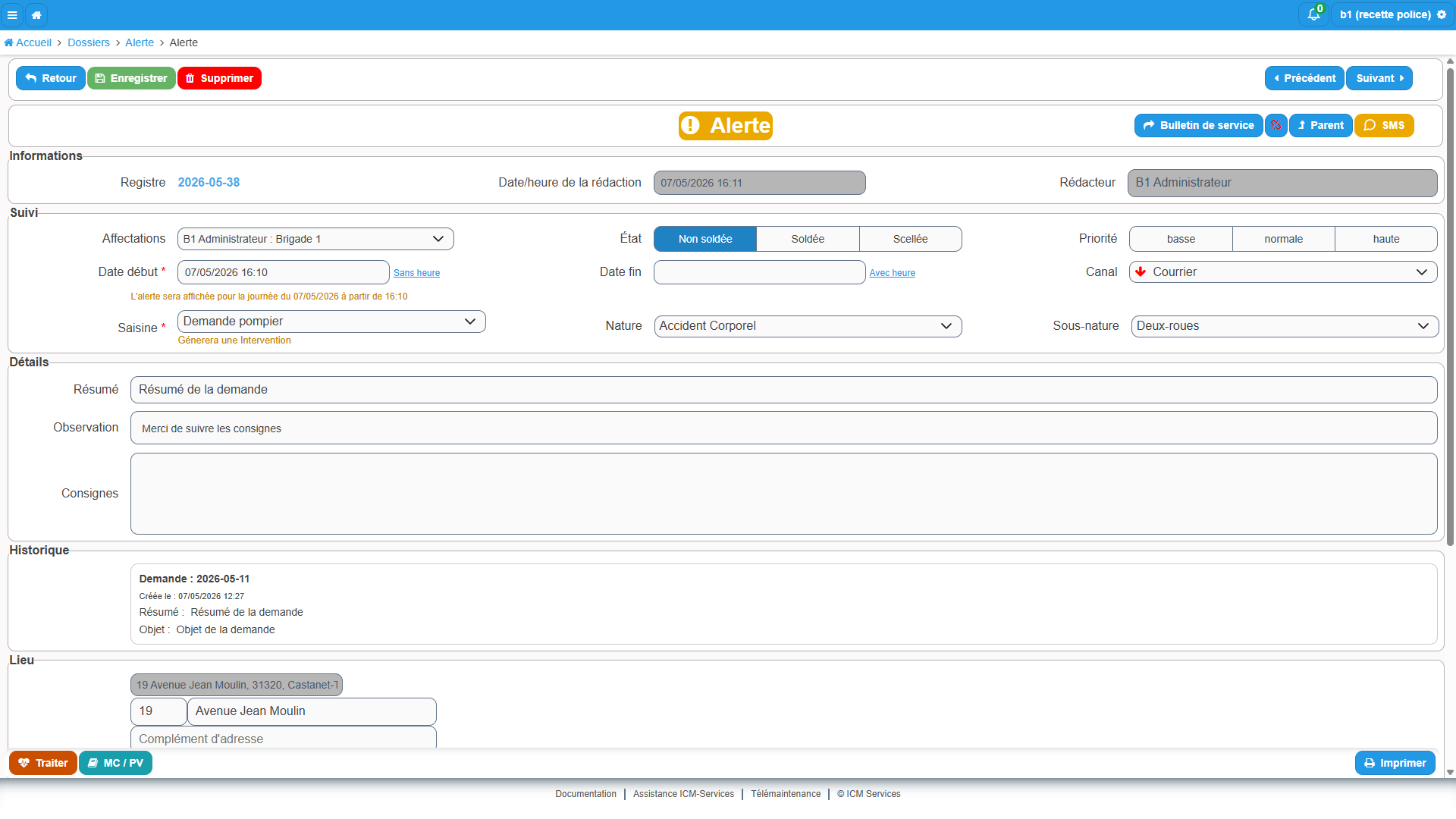Image resolution: width=1456 pixels, height=819 pixels.
Task: Set Priorité to normale
Action: (1283, 239)
